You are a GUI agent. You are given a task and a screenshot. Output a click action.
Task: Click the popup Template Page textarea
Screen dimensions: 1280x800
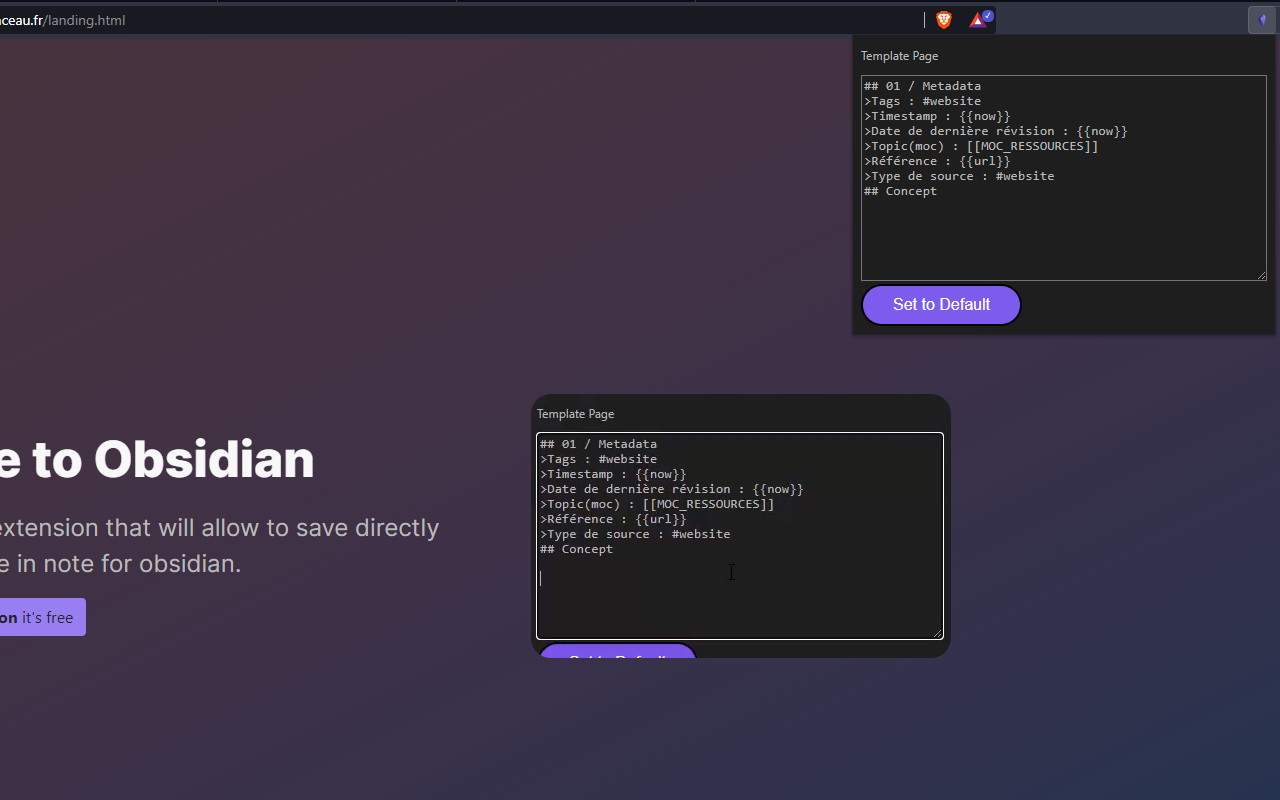[1064, 178]
